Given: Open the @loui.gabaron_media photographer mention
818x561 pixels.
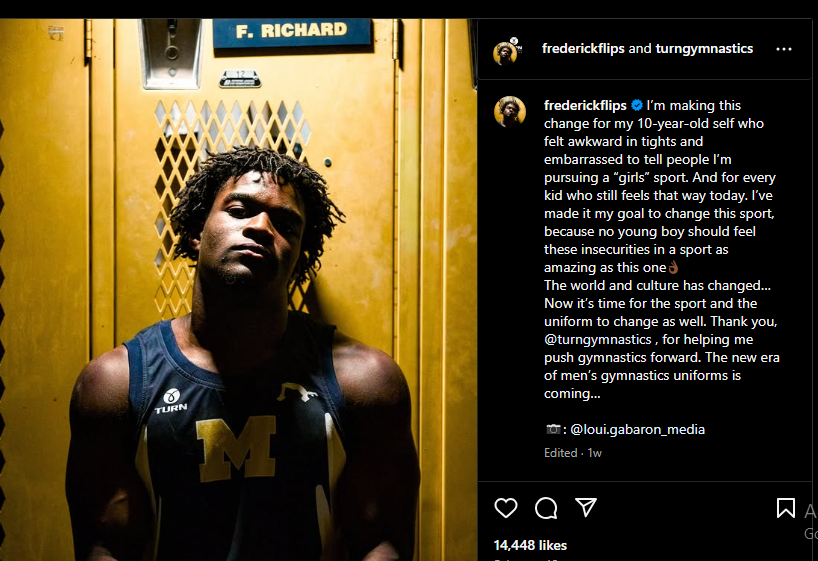Looking at the screenshot, I should pos(637,429).
